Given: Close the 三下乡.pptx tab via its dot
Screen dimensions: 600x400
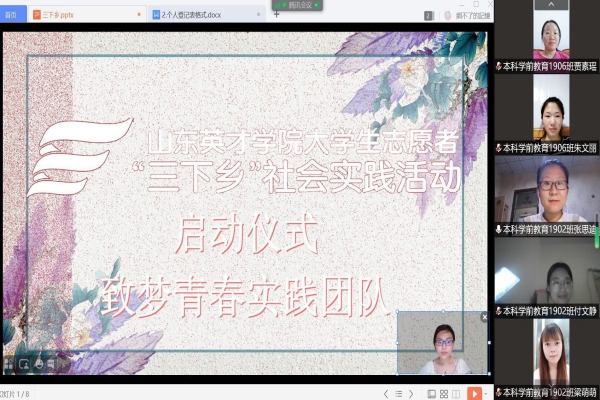Looking at the screenshot, I should click(x=139, y=15).
